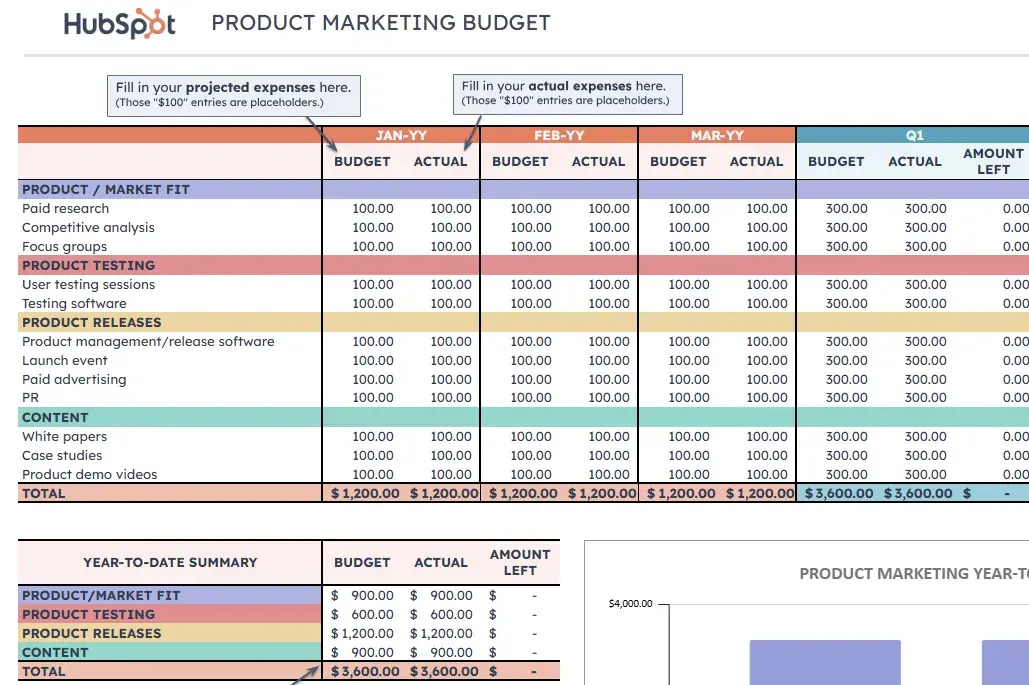Click the projected expenses instruction box
Viewport: 1029px width, 685px height.
(x=233, y=95)
